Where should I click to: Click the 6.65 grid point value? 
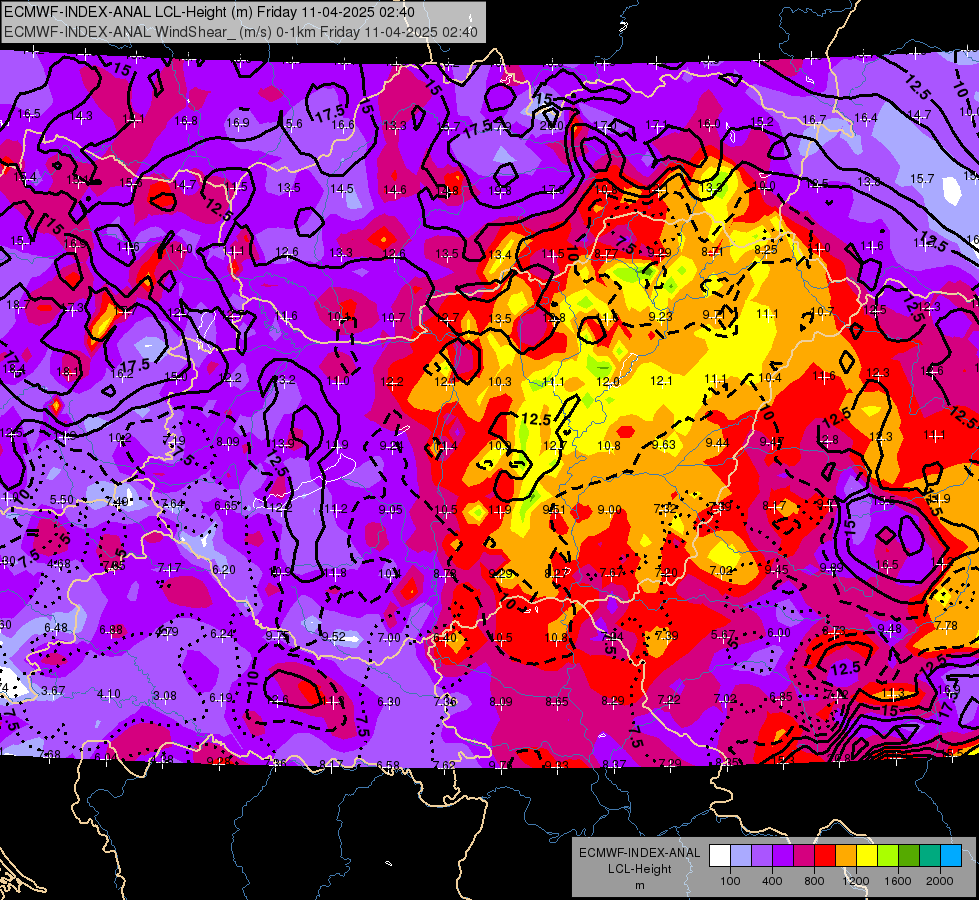coord(226,505)
